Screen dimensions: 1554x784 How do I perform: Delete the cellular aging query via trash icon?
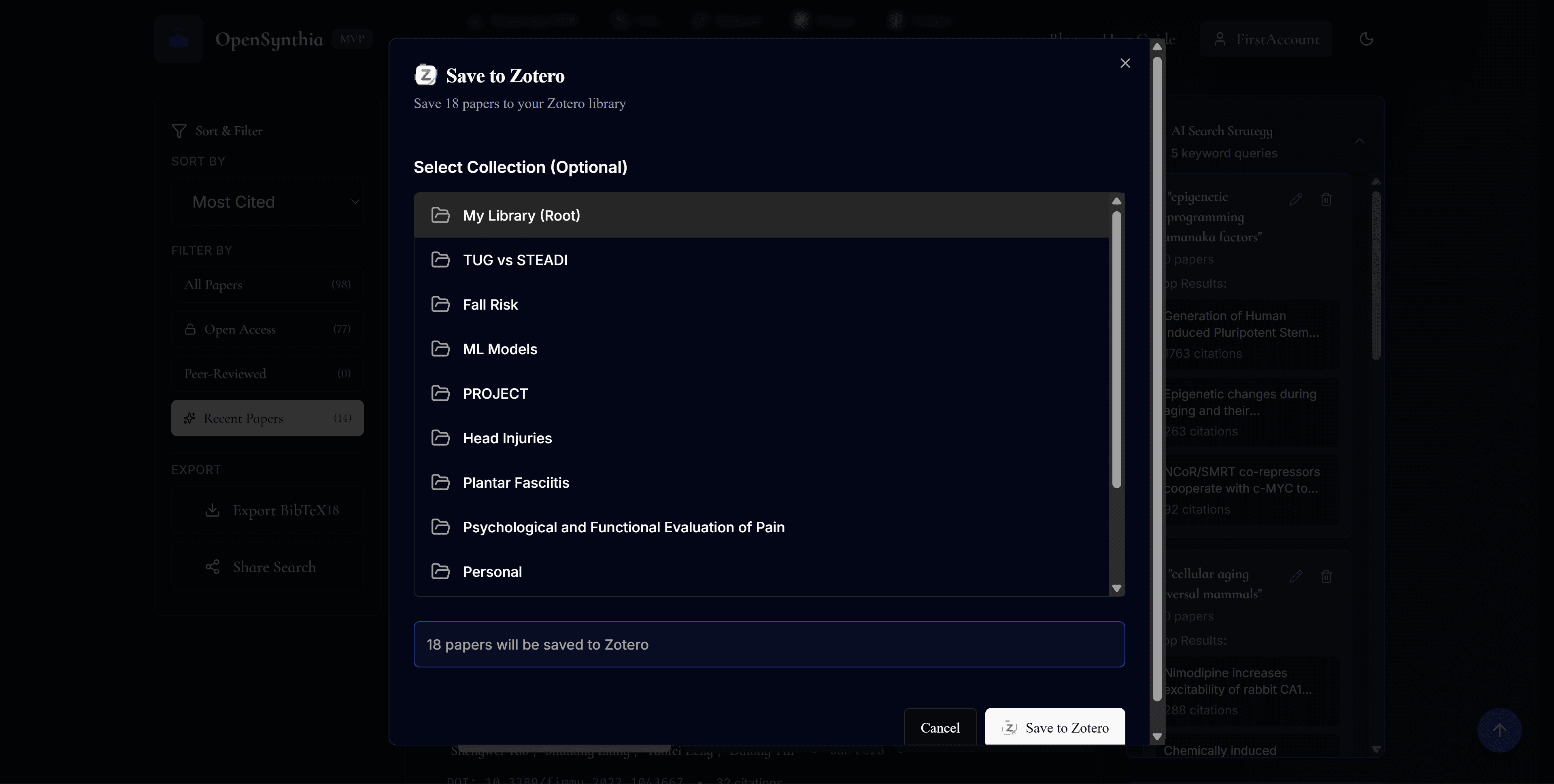[x=1327, y=576]
